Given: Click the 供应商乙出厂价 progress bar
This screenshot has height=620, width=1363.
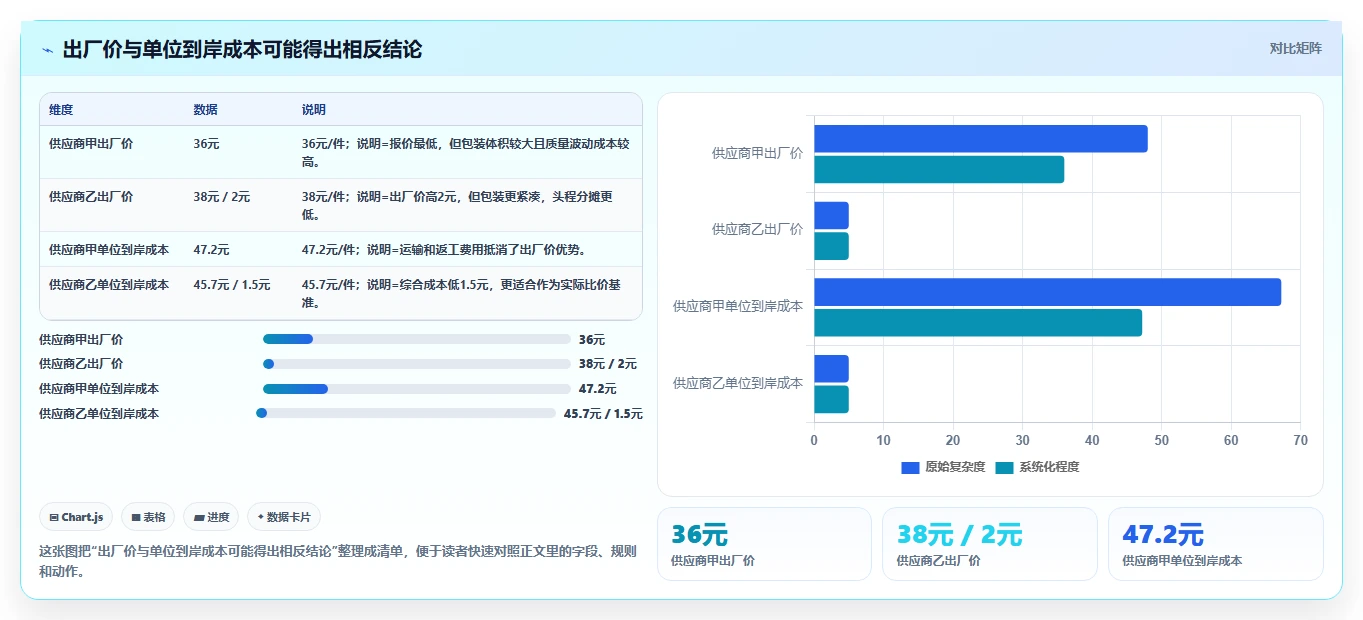Looking at the screenshot, I should [416, 364].
